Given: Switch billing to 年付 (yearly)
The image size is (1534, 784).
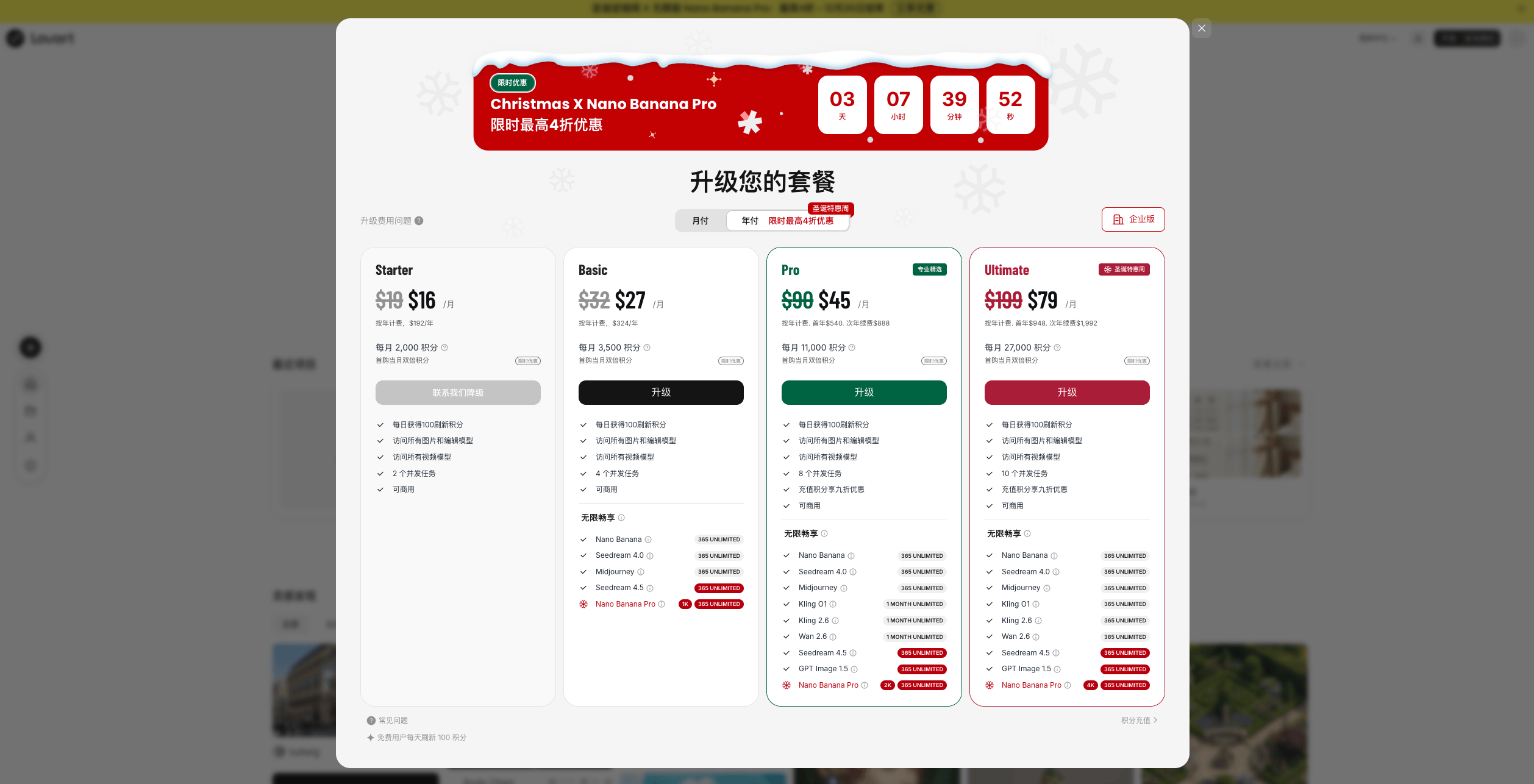Looking at the screenshot, I should click(x=787, y=221).
